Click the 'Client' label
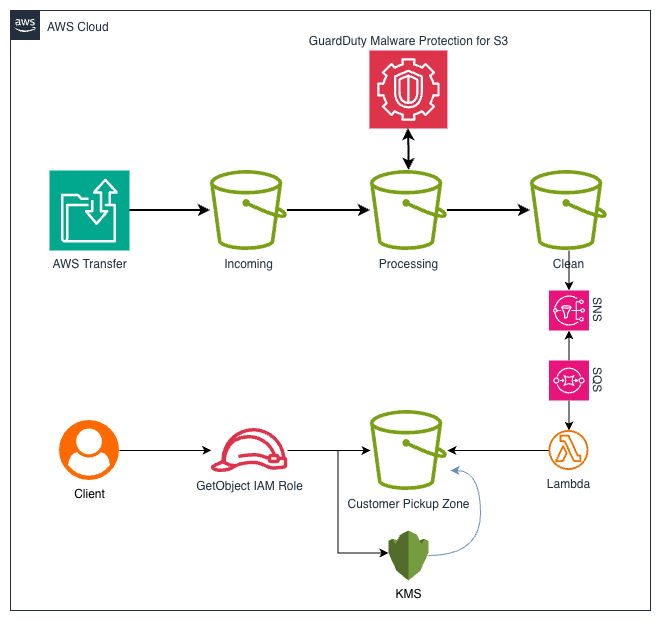662x622 pixels. point(90,494)
